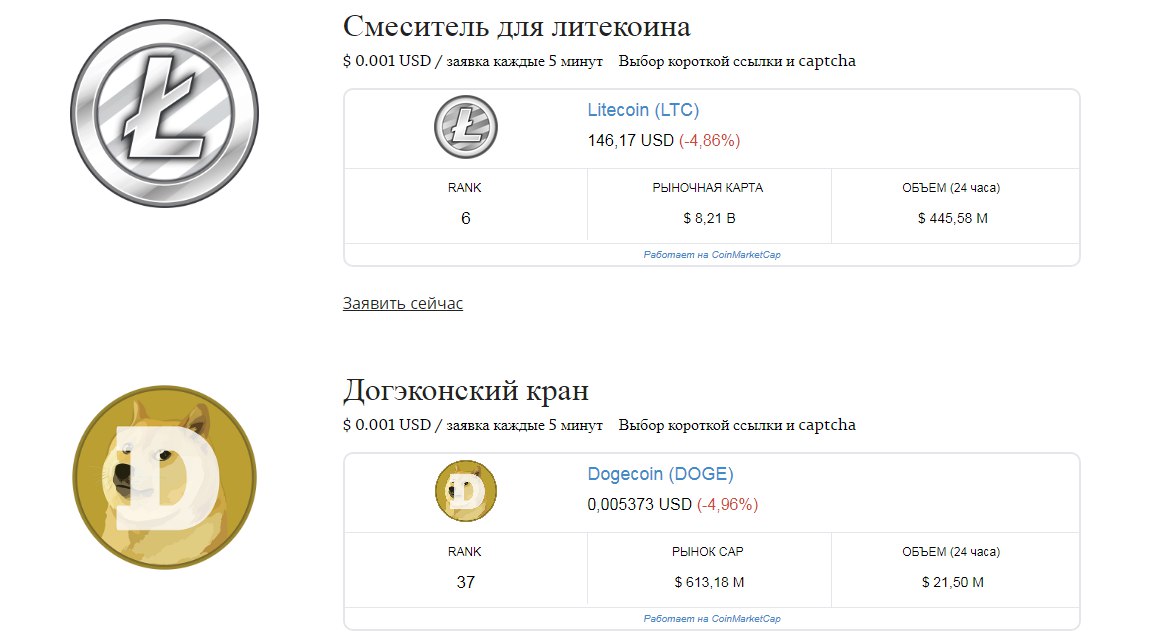Screen dimensions: 1168x644
Task: Click the 'Догэконский кран' heading
Action: point(466,390)
